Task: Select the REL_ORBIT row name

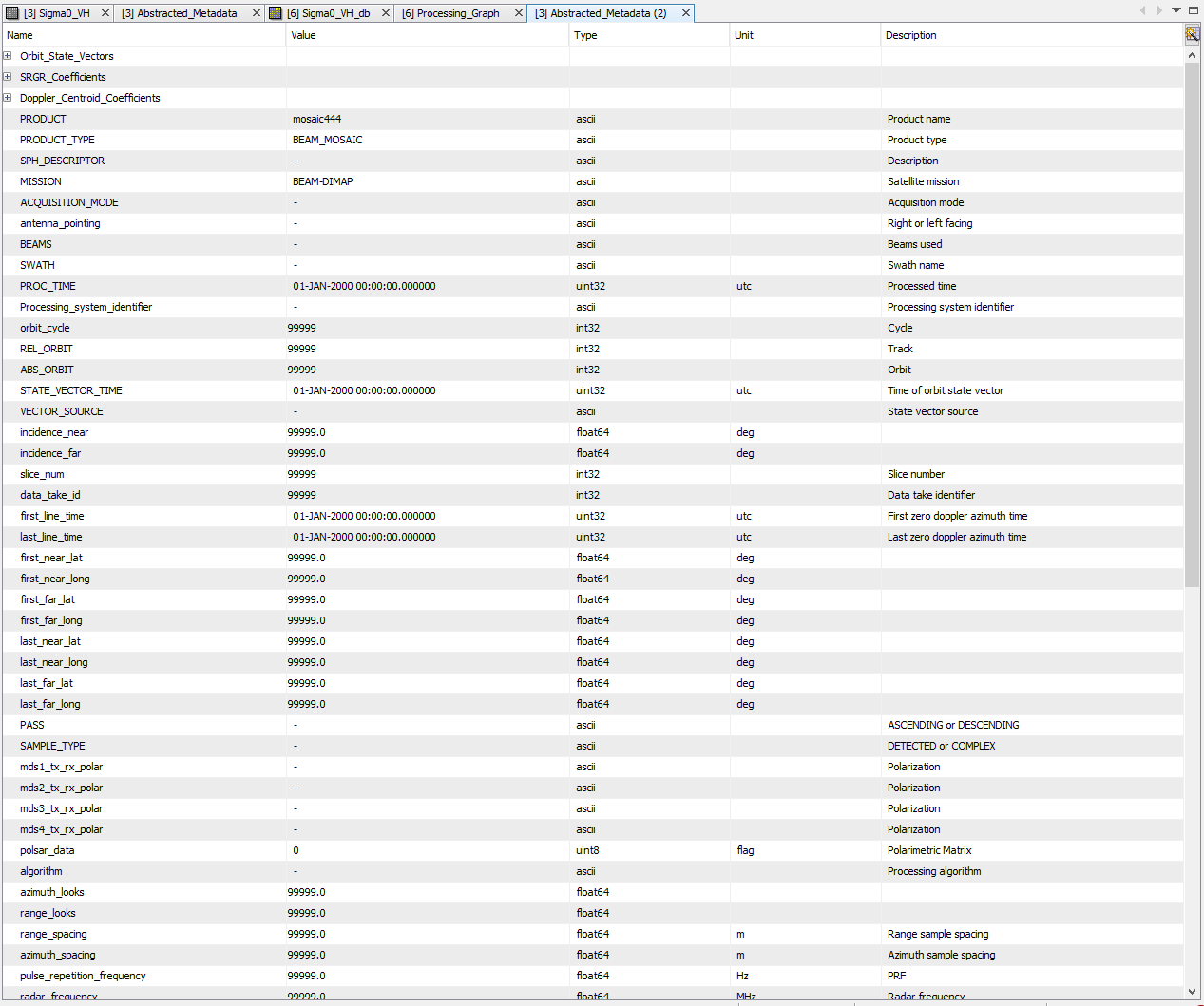Action: pos(46,349)
